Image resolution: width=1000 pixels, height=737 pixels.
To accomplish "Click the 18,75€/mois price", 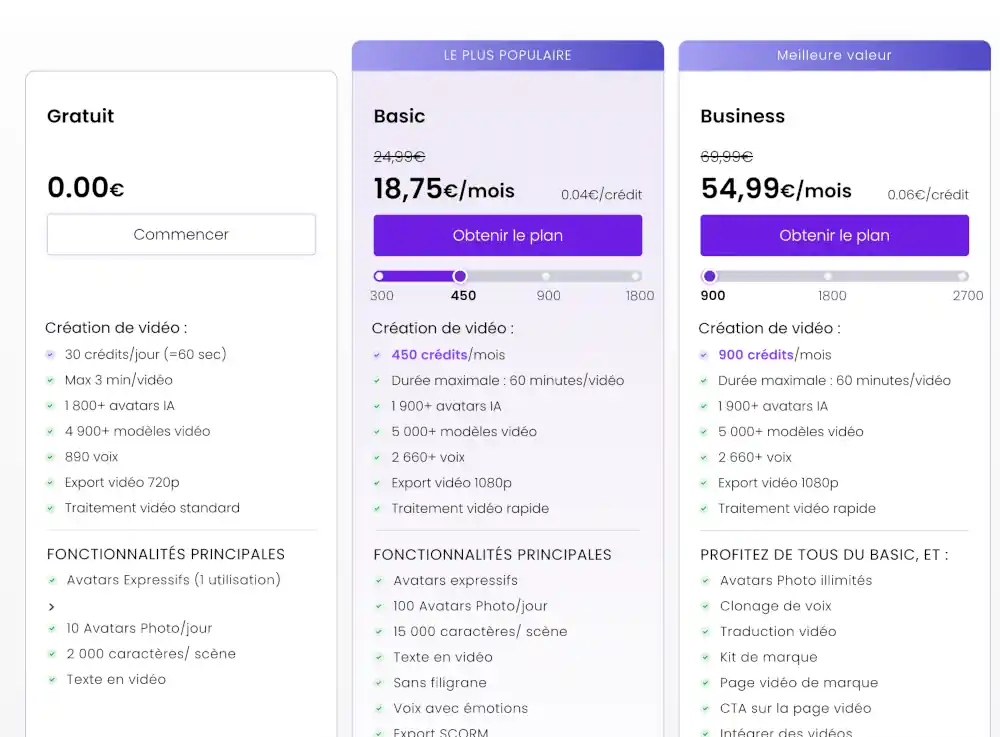I will click(444, 189).
